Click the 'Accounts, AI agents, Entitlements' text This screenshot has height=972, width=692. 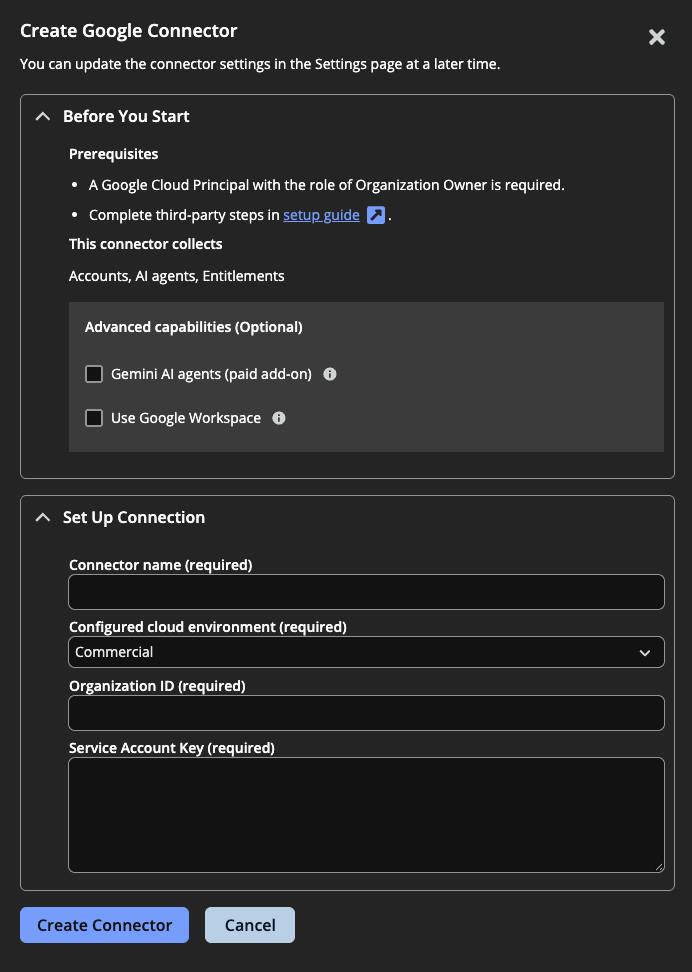(177, 276)
